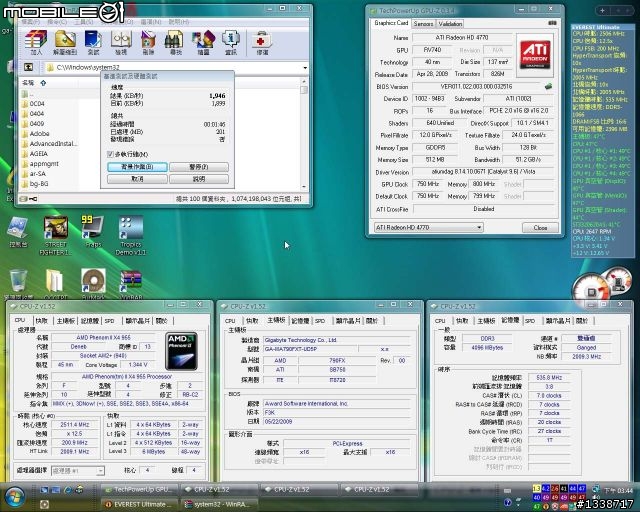
Task: Select the bg-BG folder in WinRAR list
Action: (x=38, y=183)
